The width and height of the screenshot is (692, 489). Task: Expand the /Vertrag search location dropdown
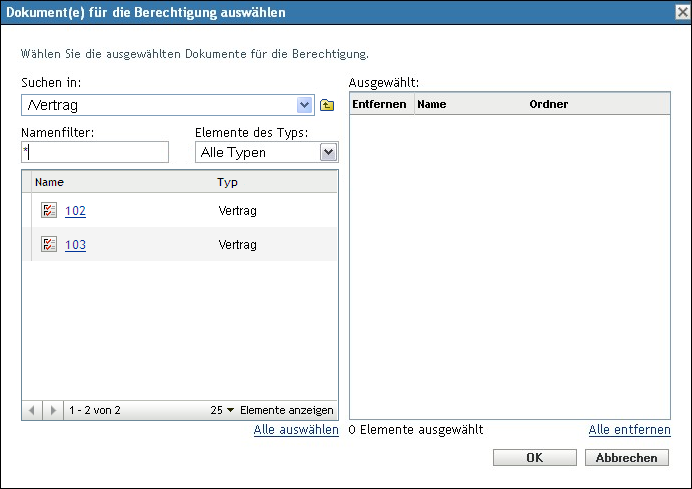coord(305,105)
